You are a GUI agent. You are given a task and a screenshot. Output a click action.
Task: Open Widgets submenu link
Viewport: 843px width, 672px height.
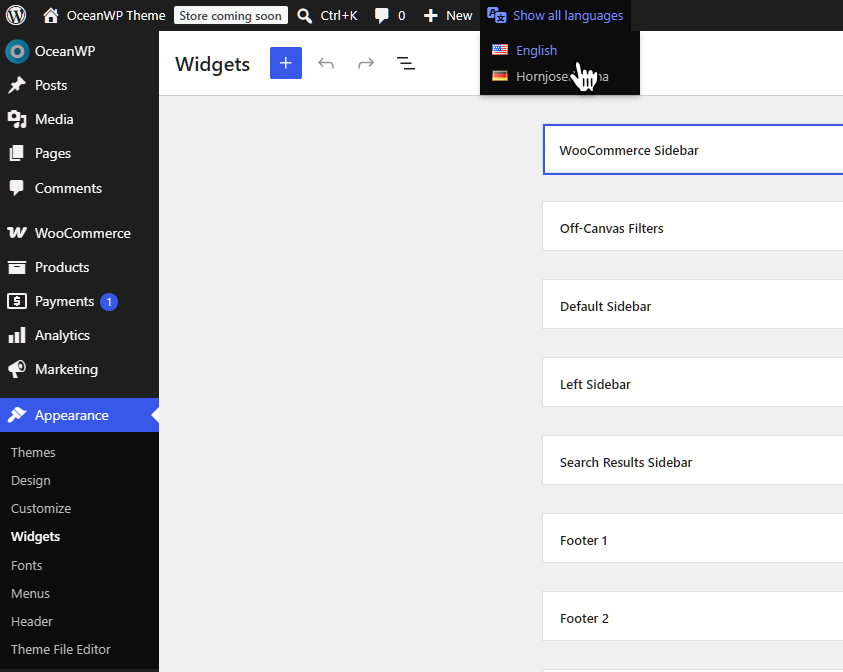(35, 537)
